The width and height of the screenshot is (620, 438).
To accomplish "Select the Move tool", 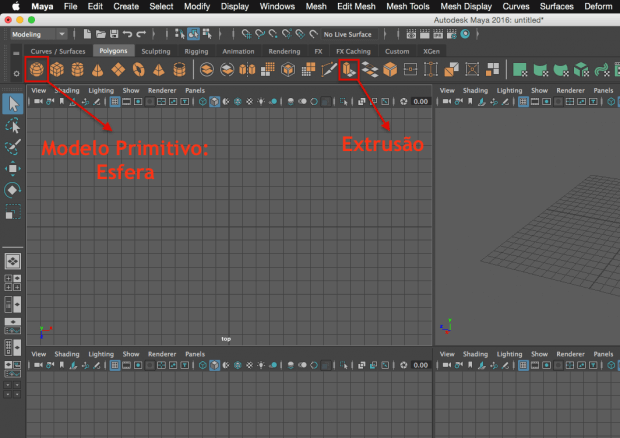I will [13, 168].
